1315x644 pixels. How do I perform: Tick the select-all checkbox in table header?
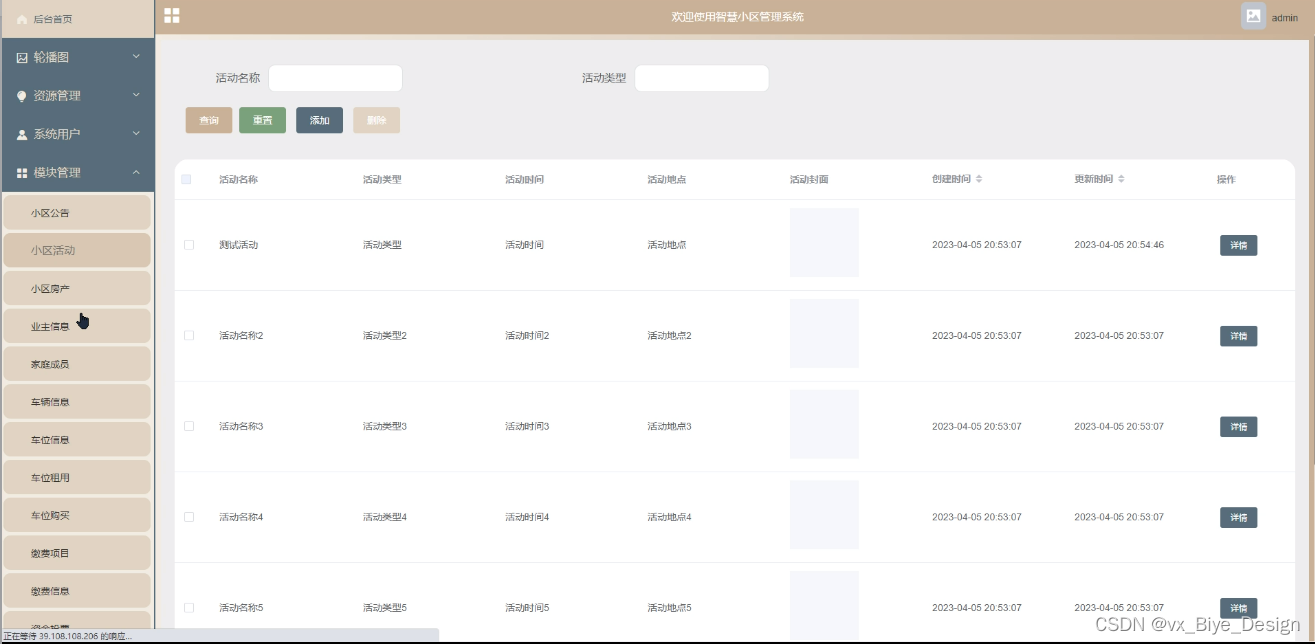[187, 180]
